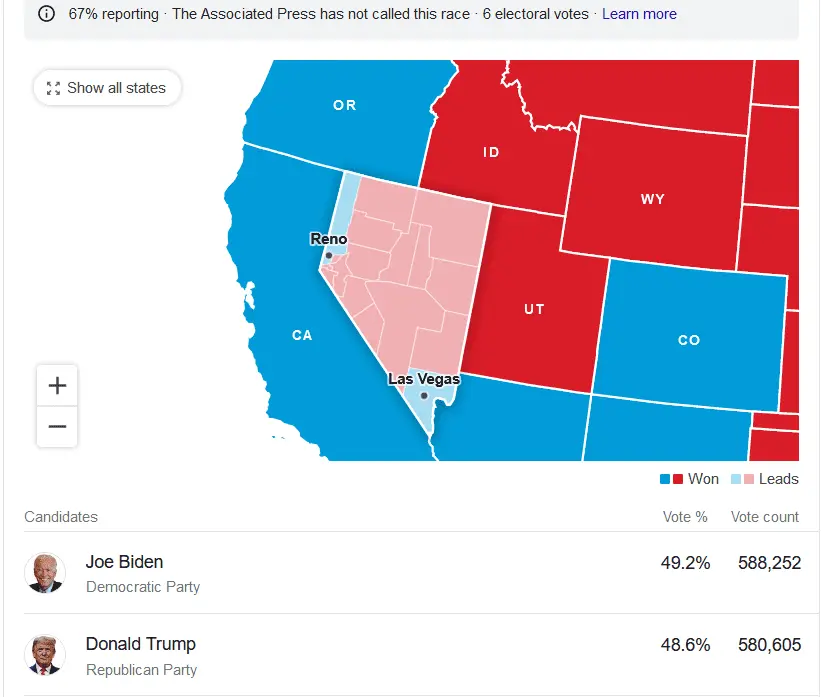Select Idaho on the map
Image resolution: width=821 pixels, height=697 pixels.
[x=491, y=153]
